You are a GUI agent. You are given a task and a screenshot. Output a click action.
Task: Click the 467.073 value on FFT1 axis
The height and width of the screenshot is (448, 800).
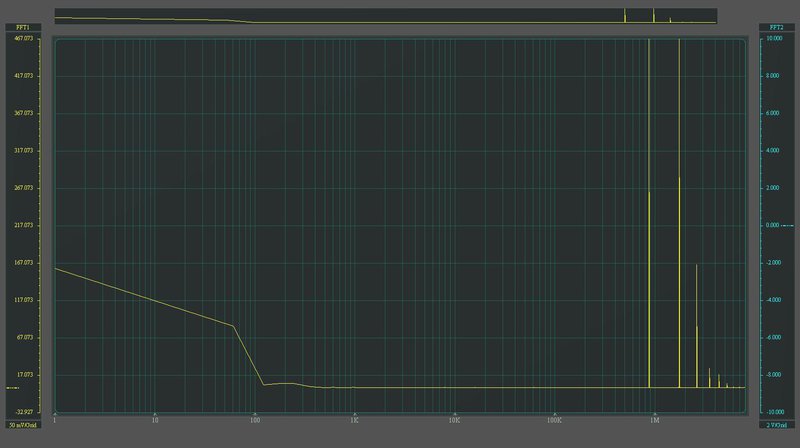click(25, 38)
